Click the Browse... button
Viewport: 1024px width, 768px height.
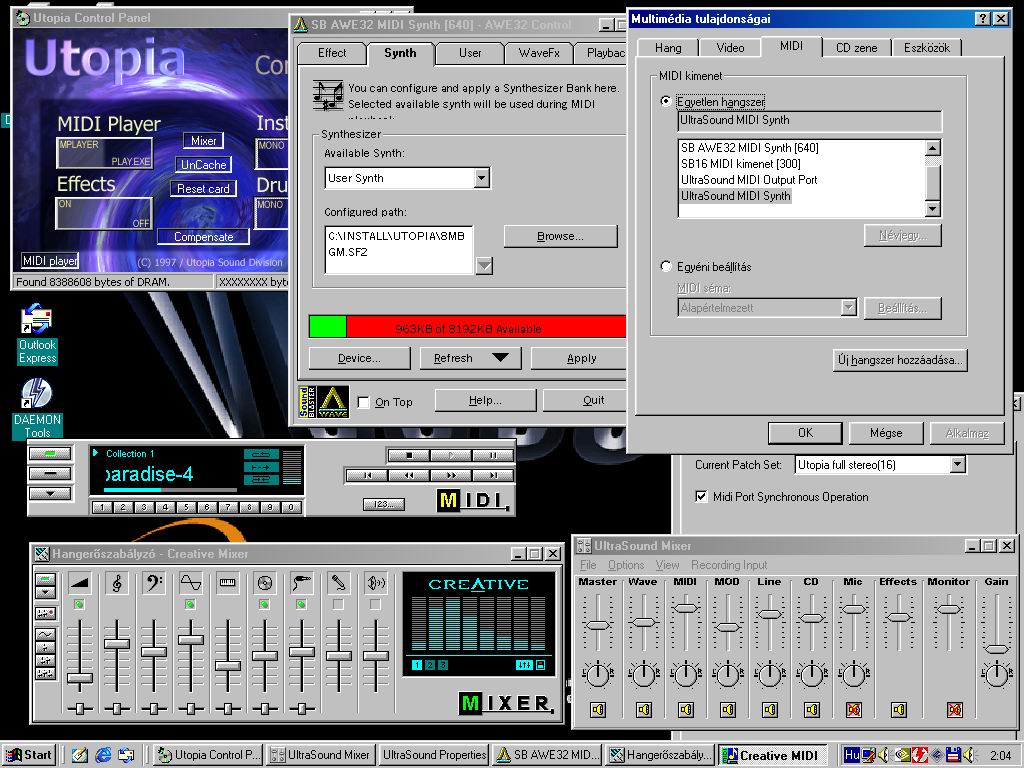coord(560,236)
